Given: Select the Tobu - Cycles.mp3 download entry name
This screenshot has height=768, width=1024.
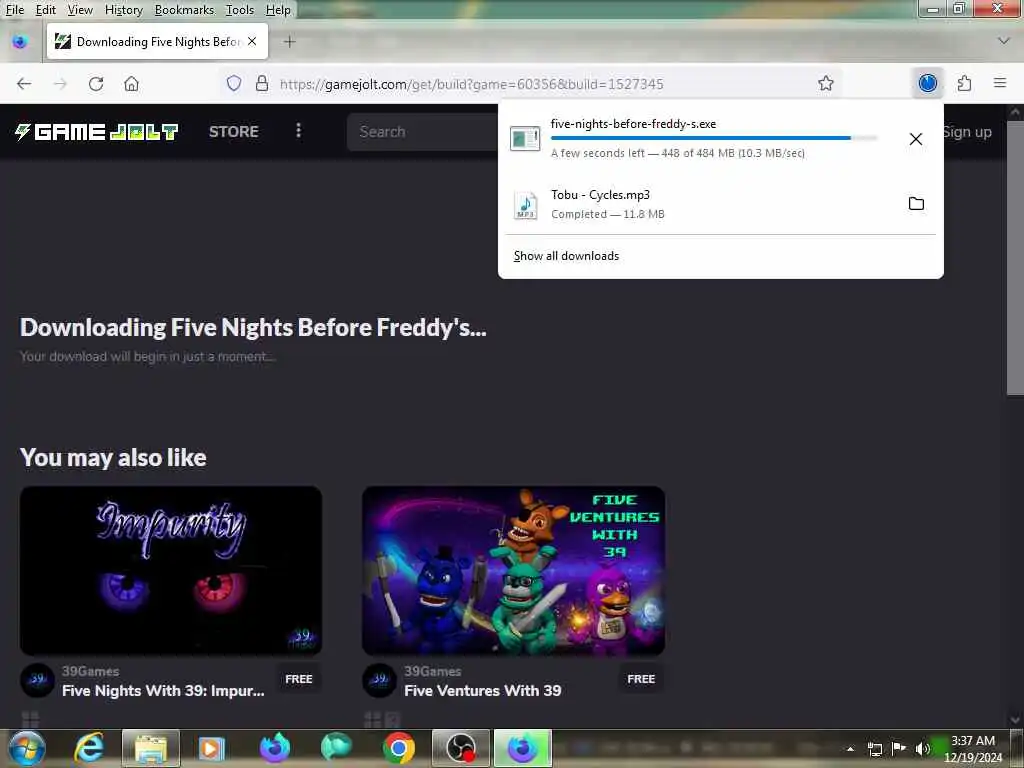Looking at the screenshot, I should 600,195.
